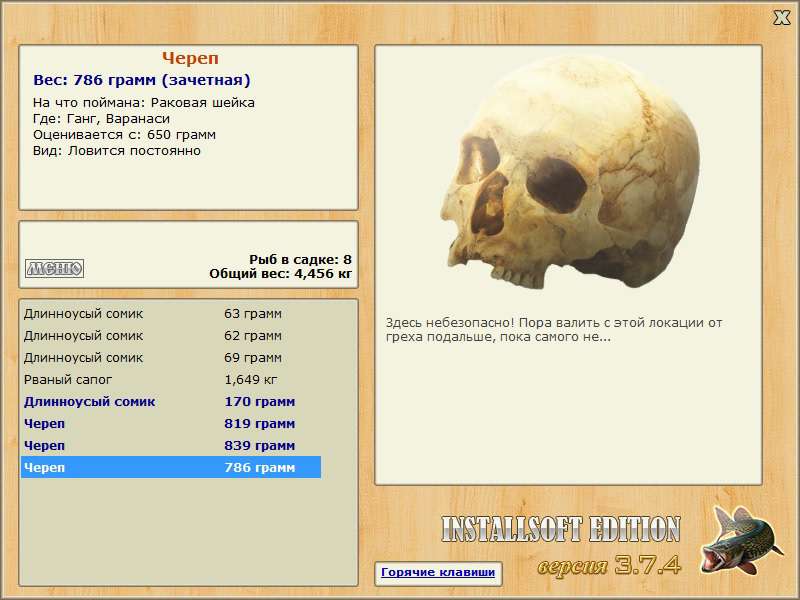Click the версия 3.7.4 label

609,565
